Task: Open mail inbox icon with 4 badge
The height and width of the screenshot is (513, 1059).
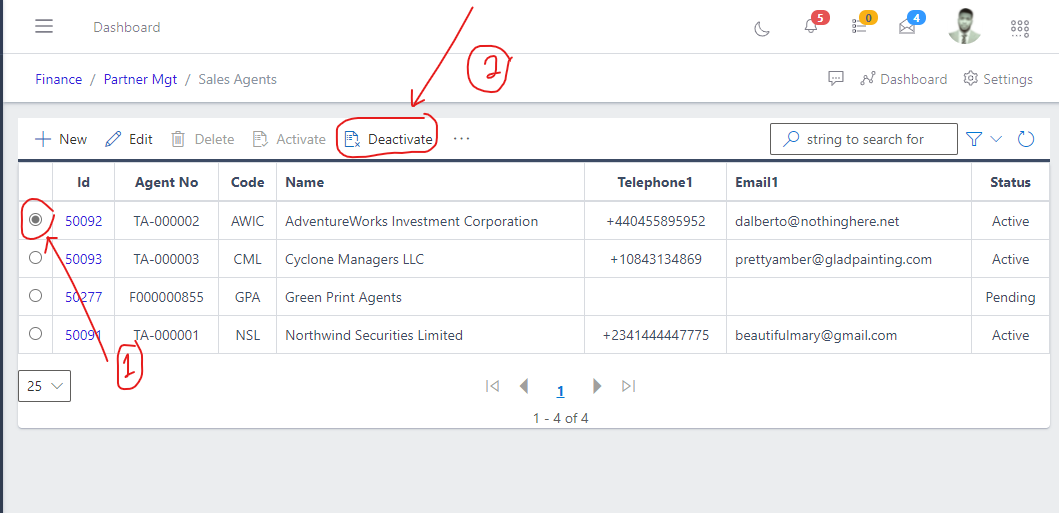Action: tap(907, 28)
